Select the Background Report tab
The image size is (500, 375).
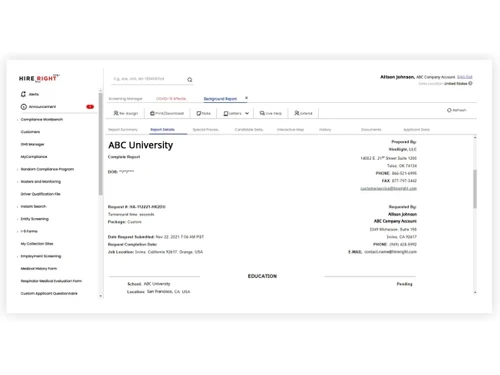220,99
